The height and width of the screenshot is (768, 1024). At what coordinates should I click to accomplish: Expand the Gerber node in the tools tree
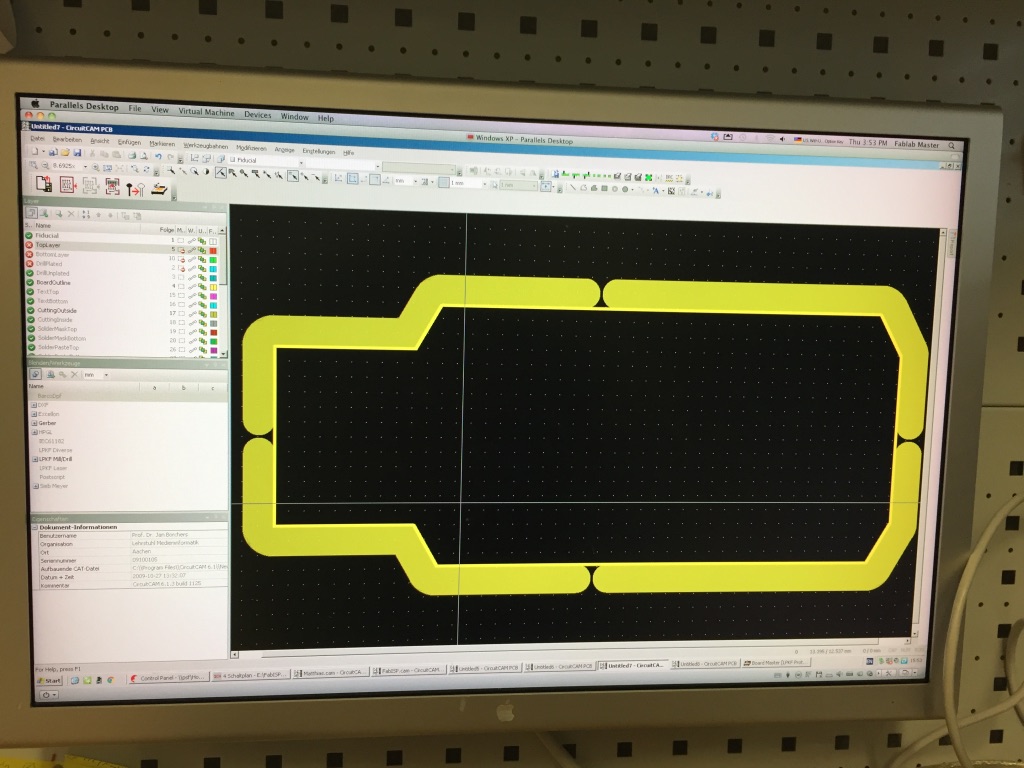pyautogui.click(x=34, y=423)
